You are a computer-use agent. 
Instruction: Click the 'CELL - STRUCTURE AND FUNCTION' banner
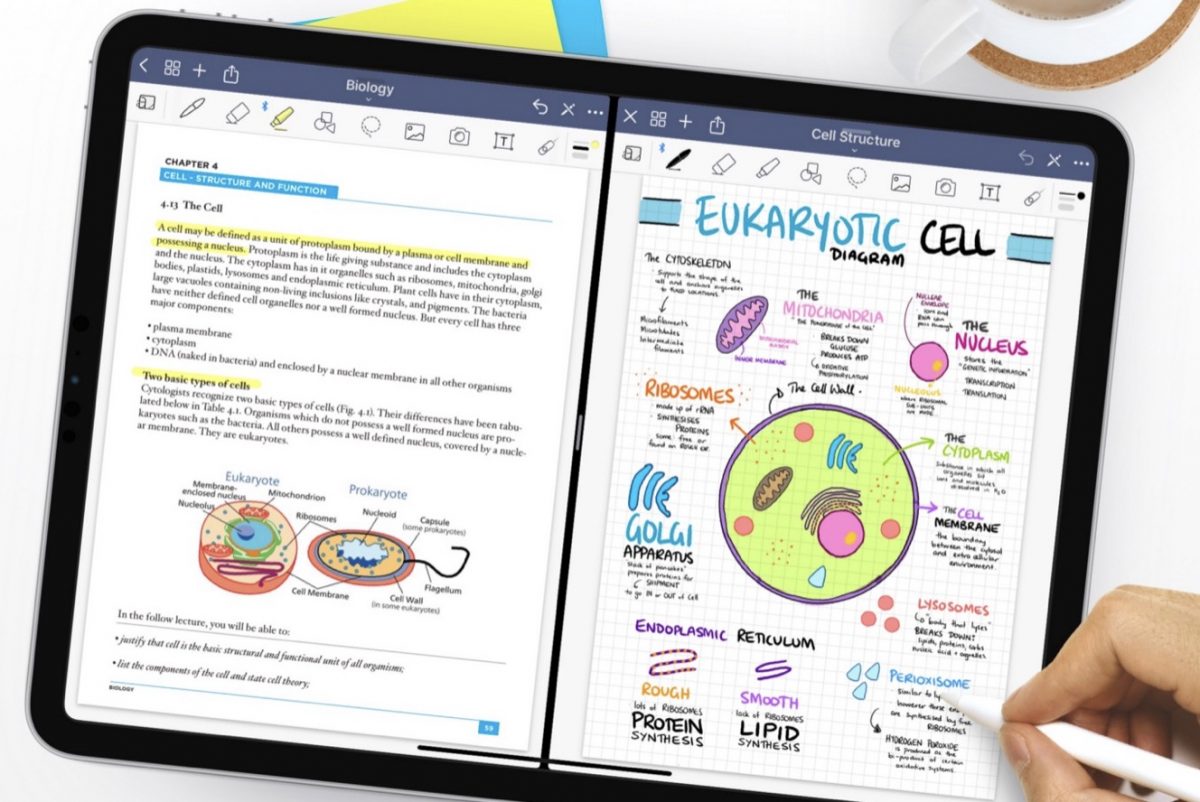click(x=248, y=185)
